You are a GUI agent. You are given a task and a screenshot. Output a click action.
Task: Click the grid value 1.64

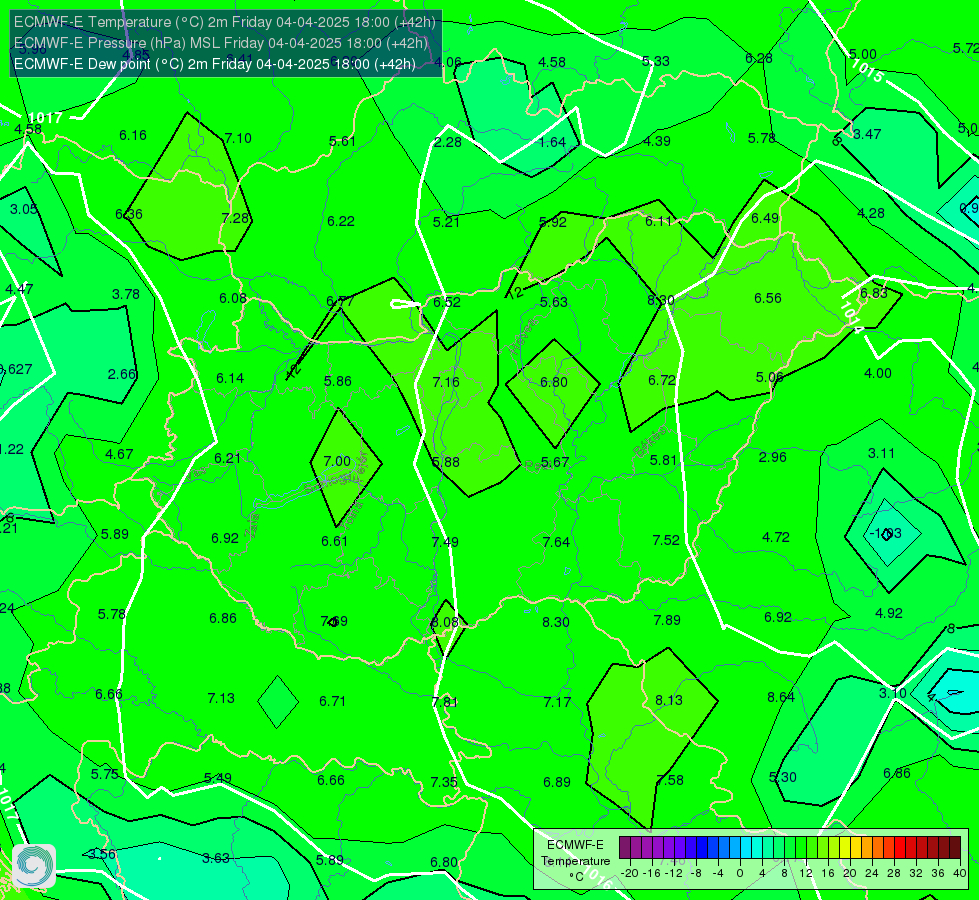tap(553, 142)
